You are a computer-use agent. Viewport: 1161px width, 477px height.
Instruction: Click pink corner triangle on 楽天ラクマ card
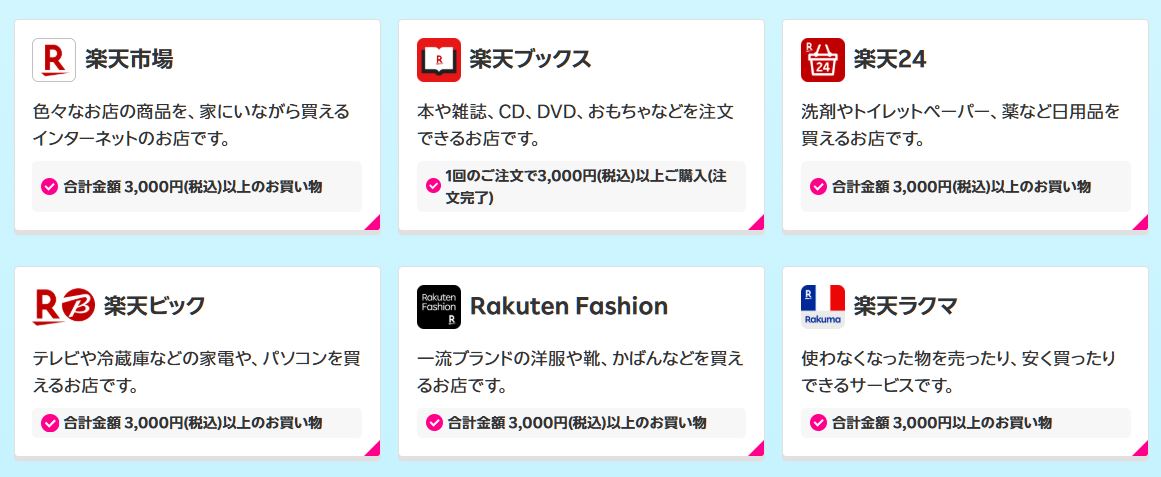coord(1142,449)
